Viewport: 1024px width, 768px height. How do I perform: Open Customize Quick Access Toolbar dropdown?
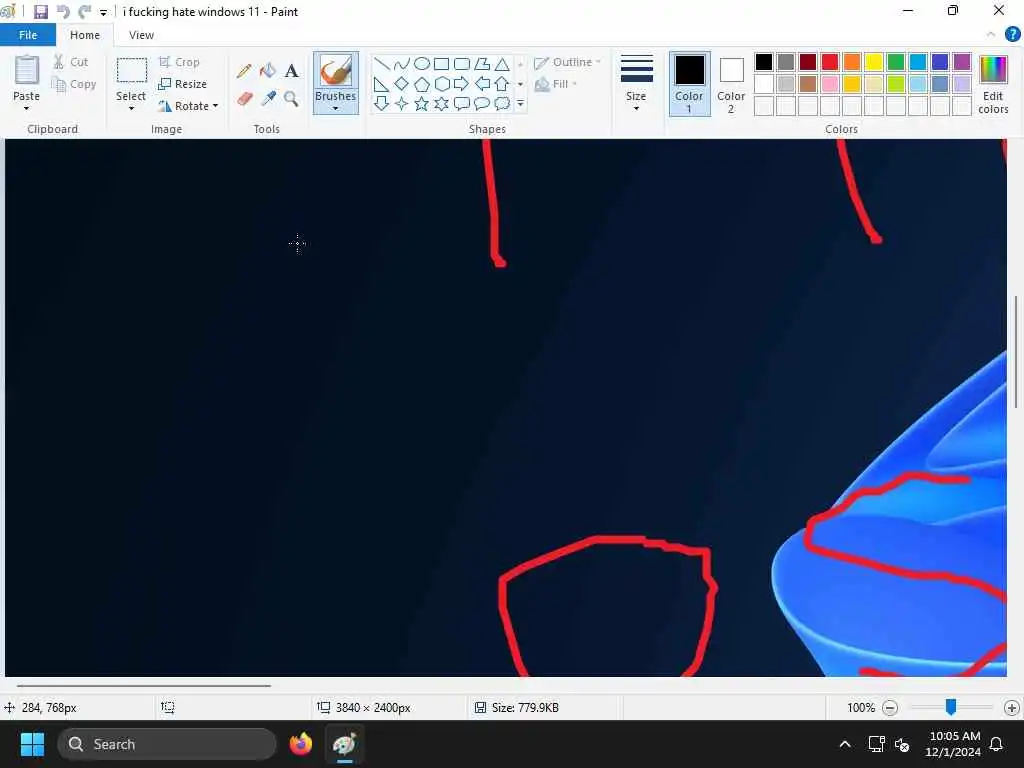coord(103,12)
